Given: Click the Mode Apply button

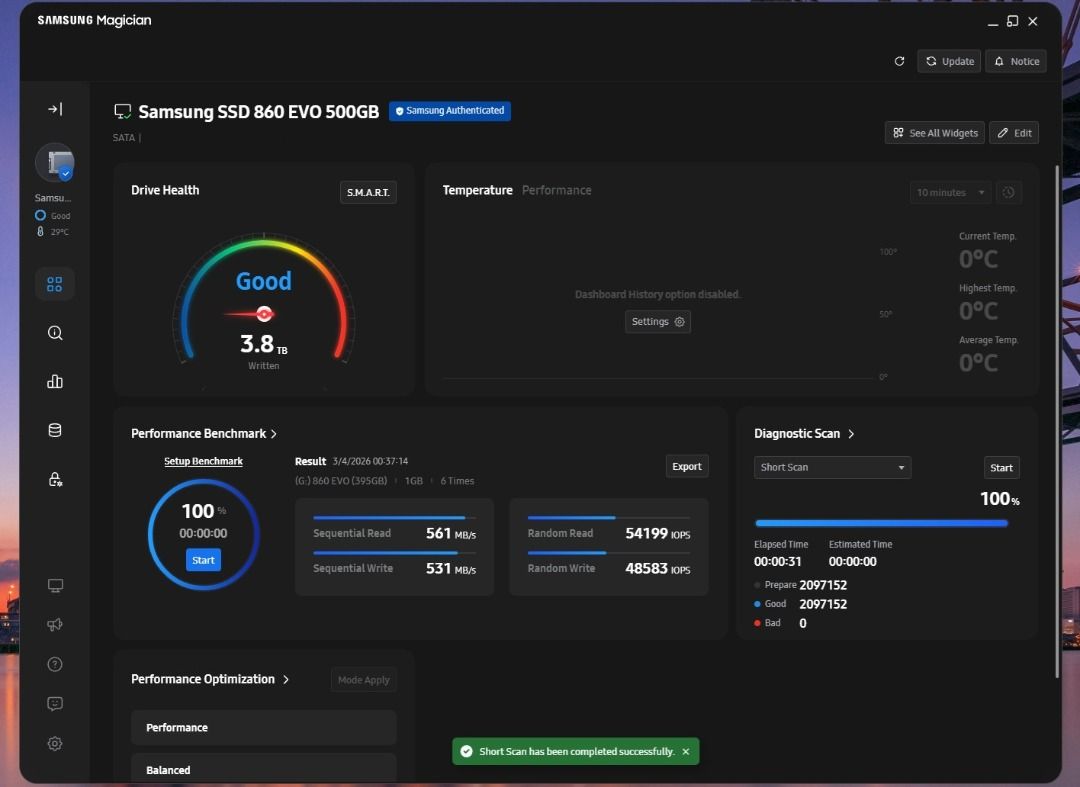Looking at the screenshot, I should [x=364, y=680].
